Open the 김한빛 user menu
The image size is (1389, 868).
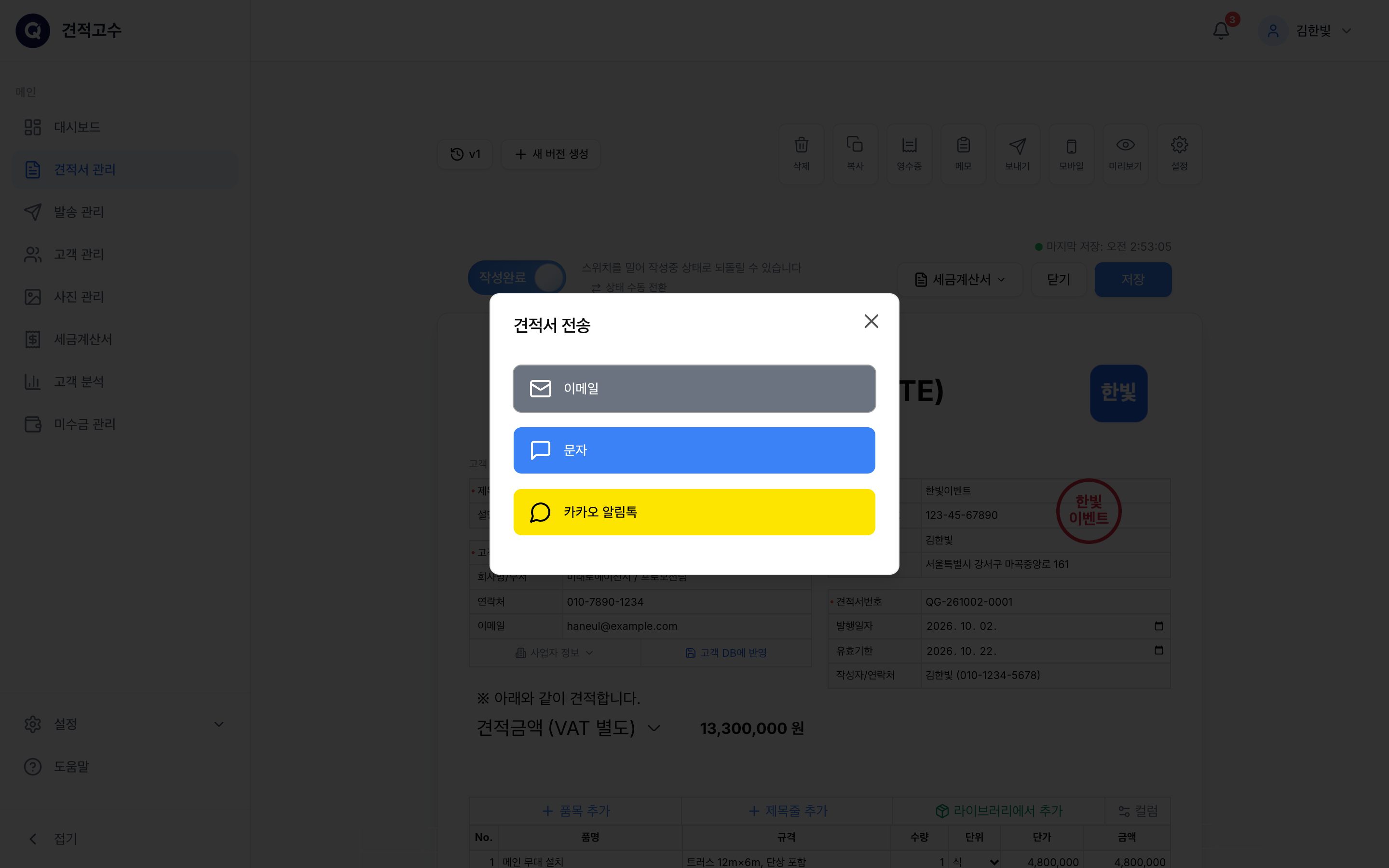(x=1305, y=30)
